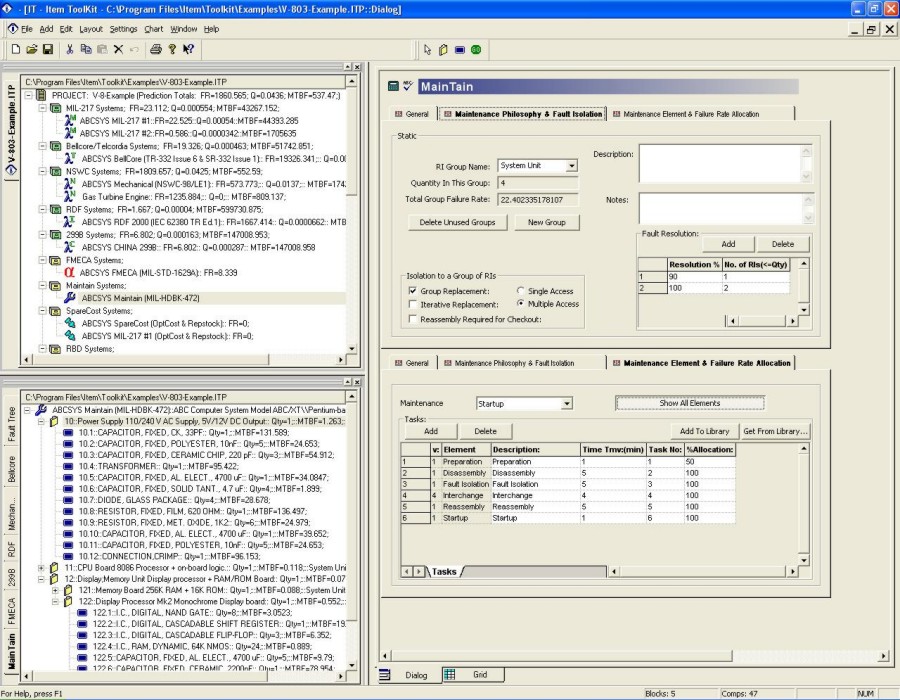Click the PROJECT V-8-Example root icon

point(41,95)
